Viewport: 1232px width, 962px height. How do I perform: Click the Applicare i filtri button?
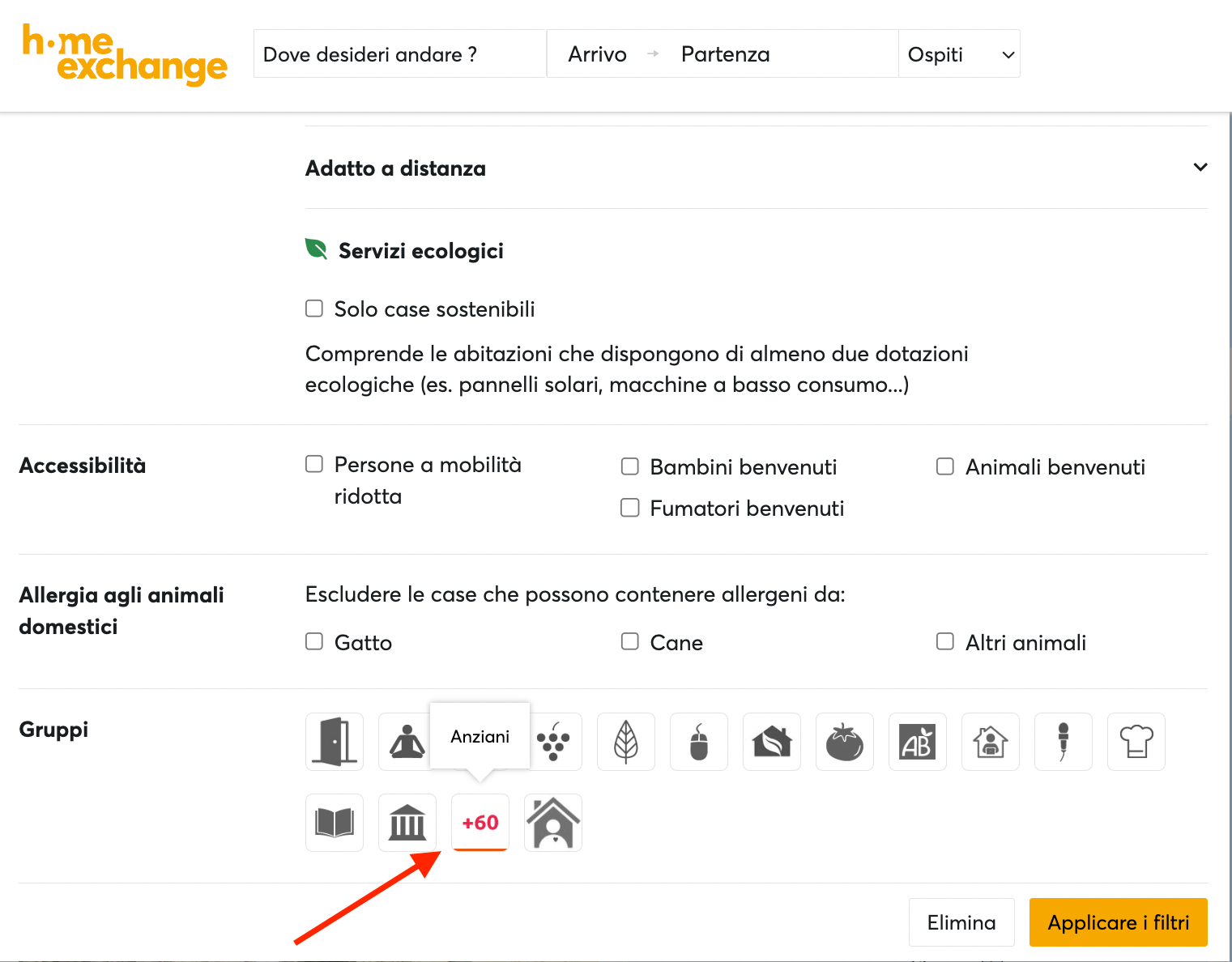pyautogui.click(x=1118, y=922)
